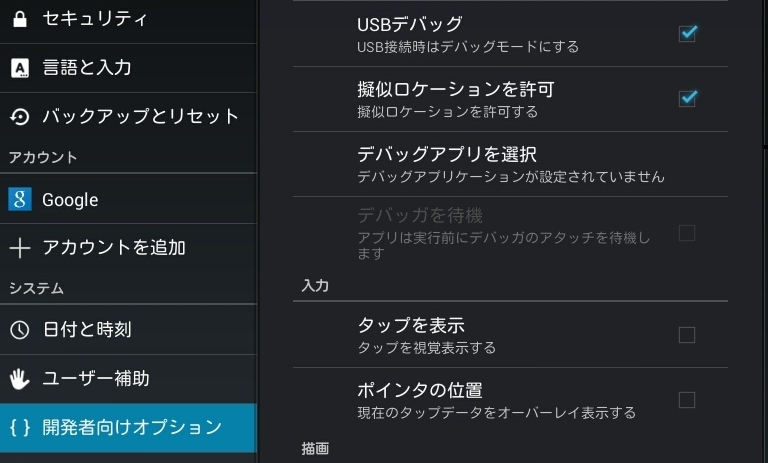Check the ポインタの位置 checkbox
The image size is (768, 463).
click(687, 400)
